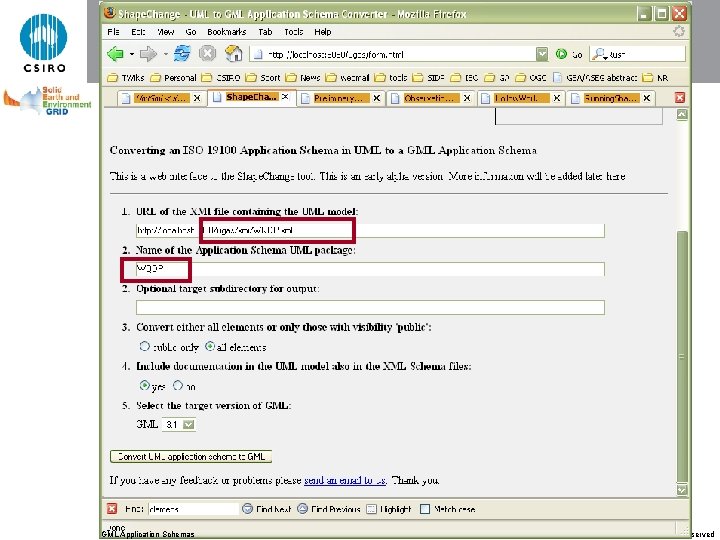Click the red close-tab button at tab bar end
The height and width of the screenshot is (540, 720).
pos(680,97)
